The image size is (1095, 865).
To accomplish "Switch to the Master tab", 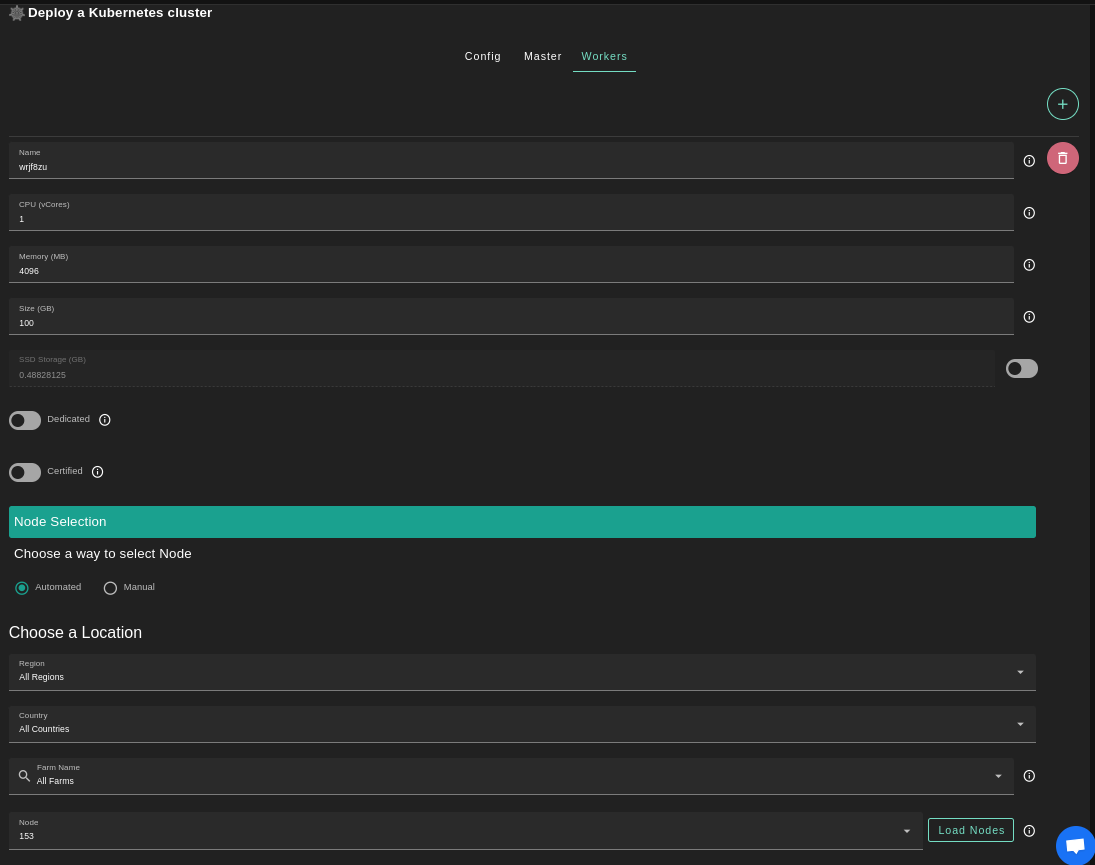I will [543, 56].
